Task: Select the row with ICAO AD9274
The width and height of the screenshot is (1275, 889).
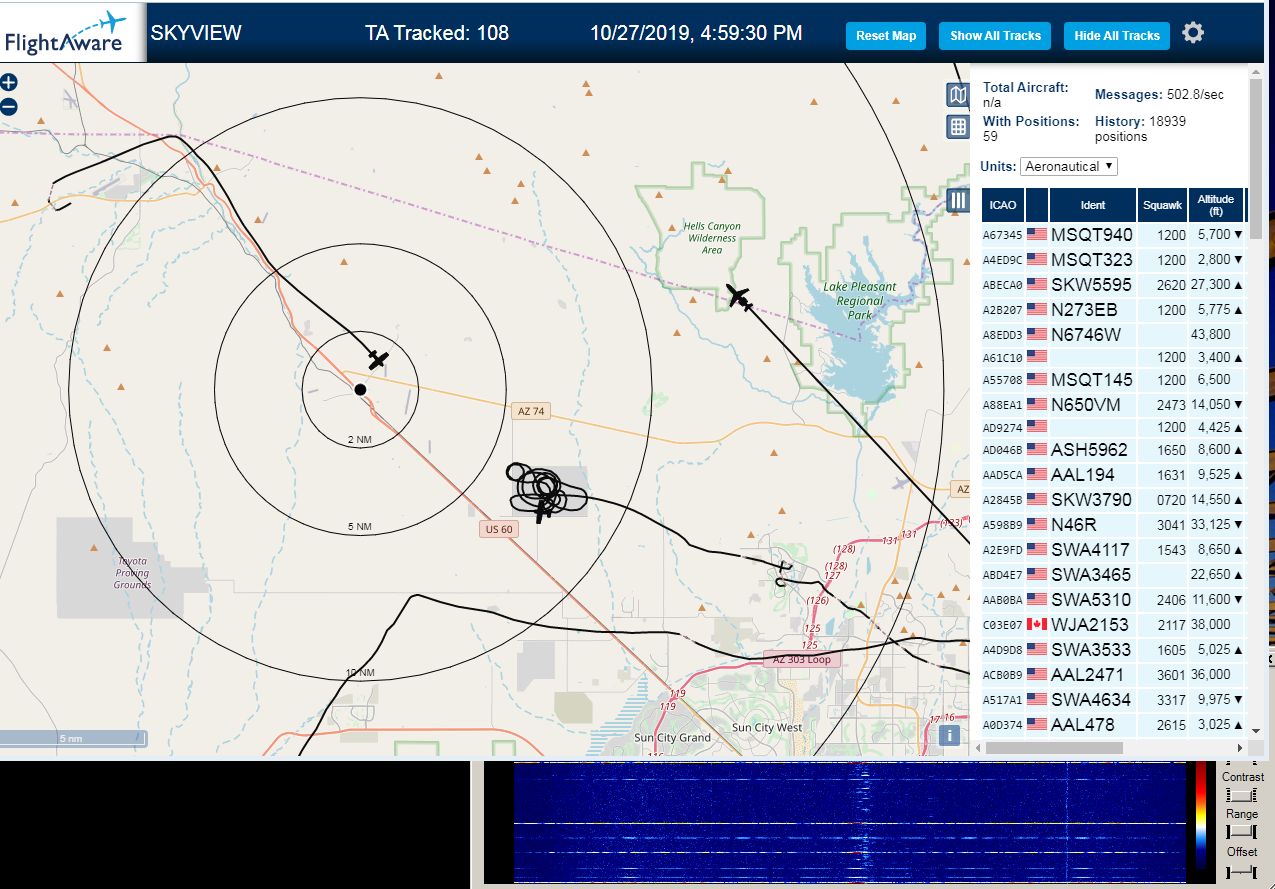Action: coord(1113,427)
